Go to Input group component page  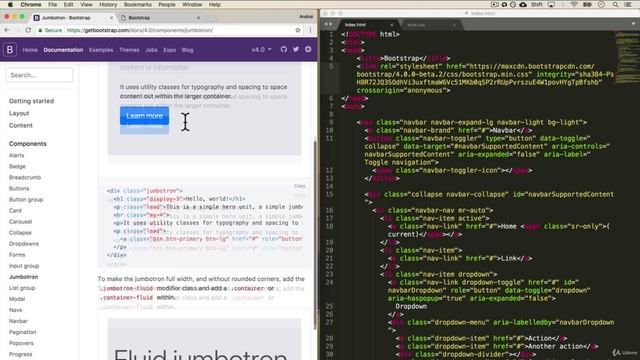24,265
